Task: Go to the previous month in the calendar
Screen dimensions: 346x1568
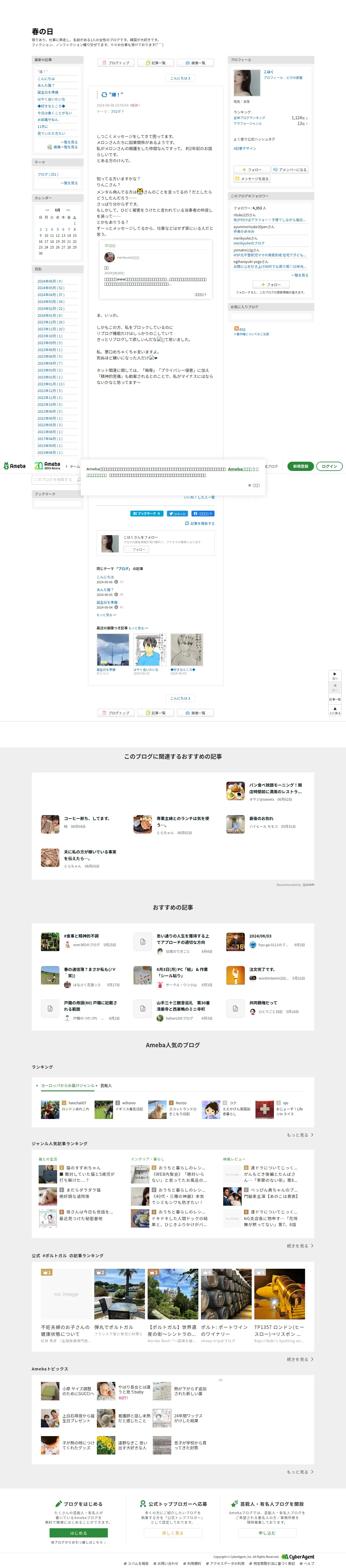Action: [x=48, y=210]
